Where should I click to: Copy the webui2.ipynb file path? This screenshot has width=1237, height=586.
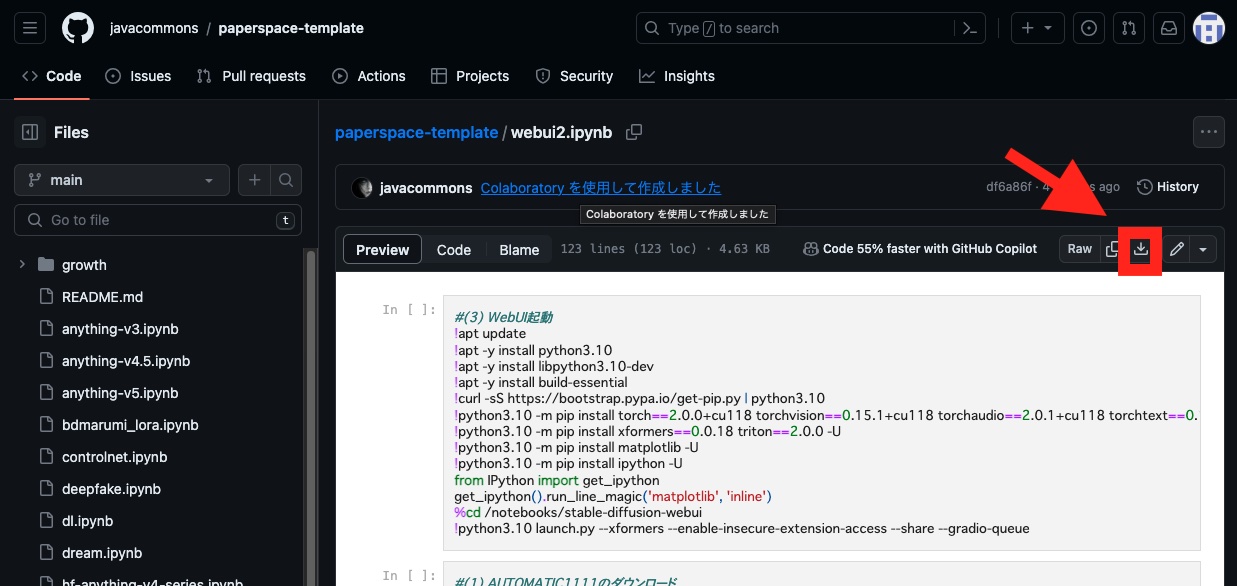click(x=633, y=132)
